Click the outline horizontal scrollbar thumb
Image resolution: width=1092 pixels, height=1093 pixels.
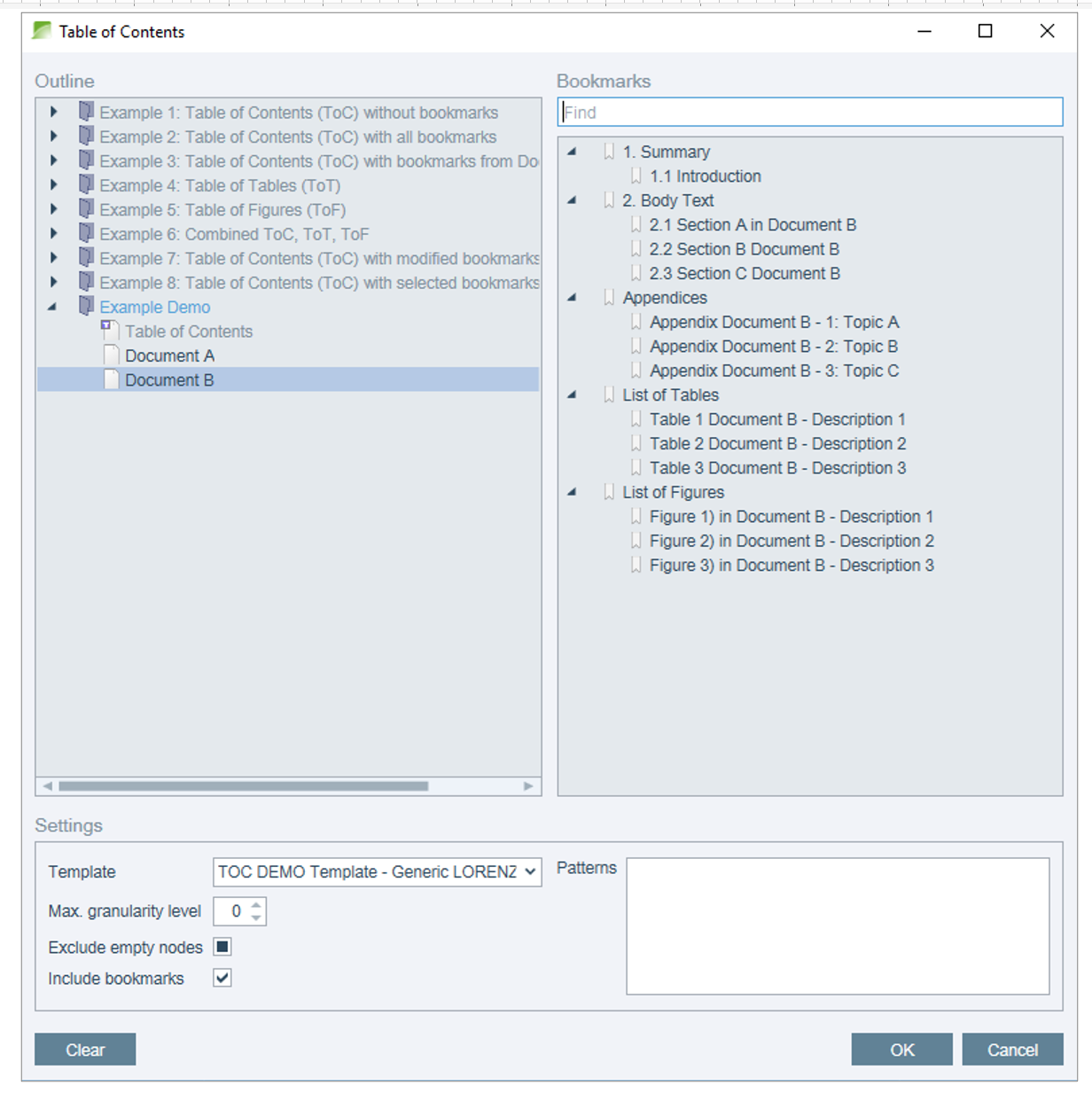tap(243, 786)
